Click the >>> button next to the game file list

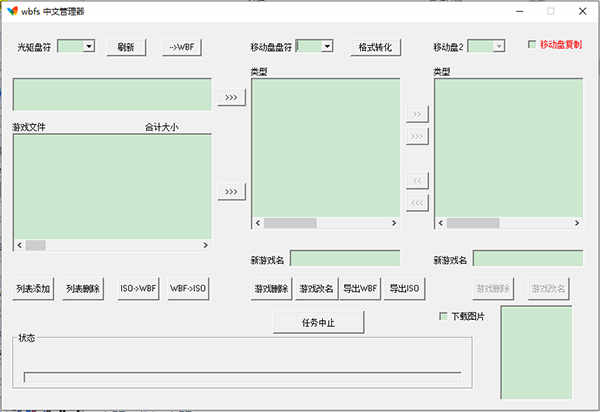coord(231,191)
